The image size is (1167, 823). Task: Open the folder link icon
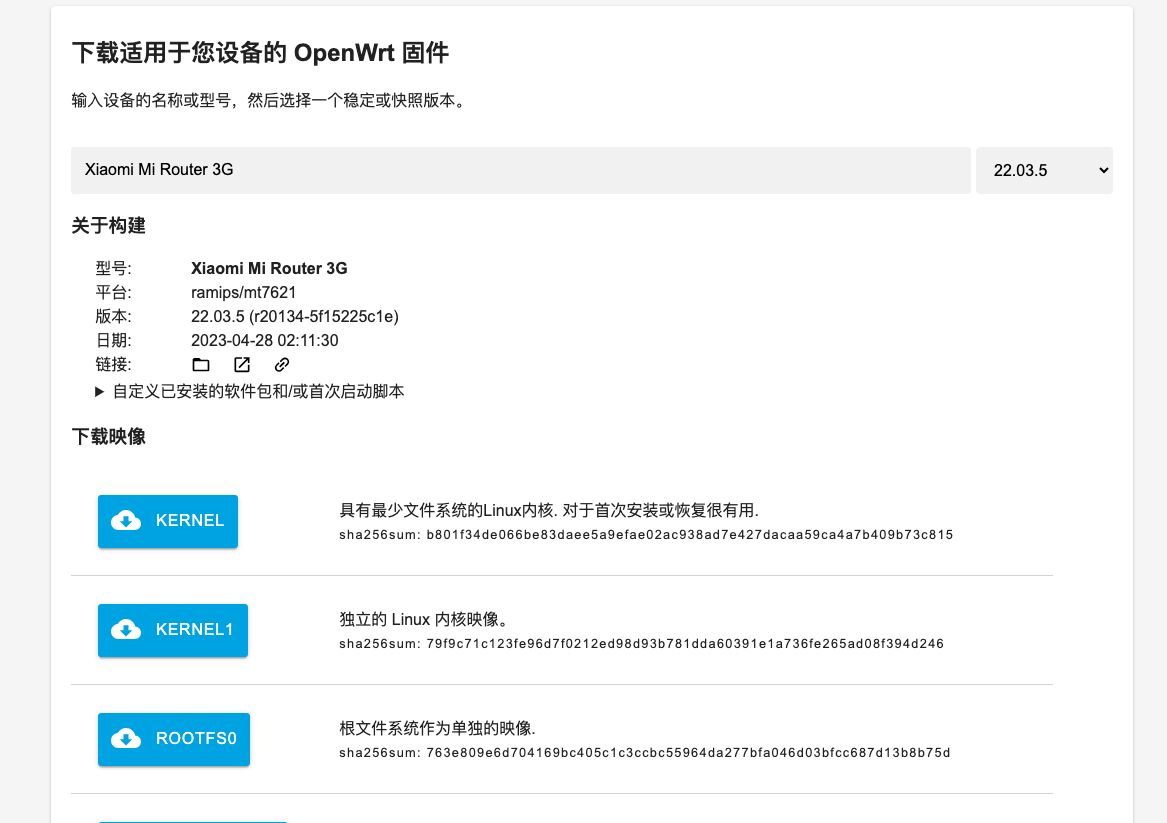click(201, 365)
